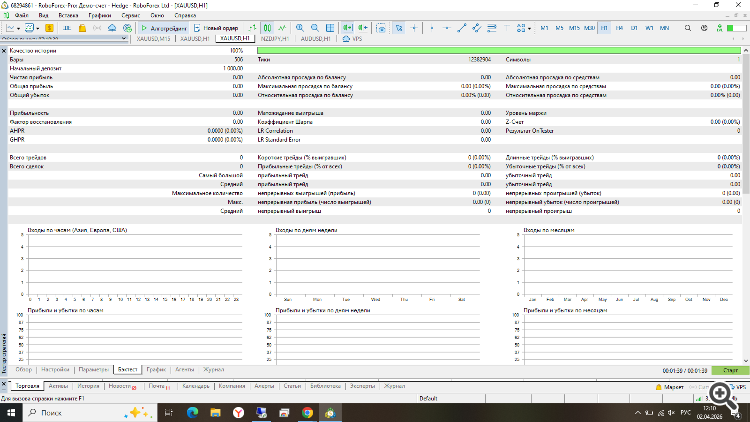
Task: Select the vertical line drawing tool
Action: click(431, 28)
